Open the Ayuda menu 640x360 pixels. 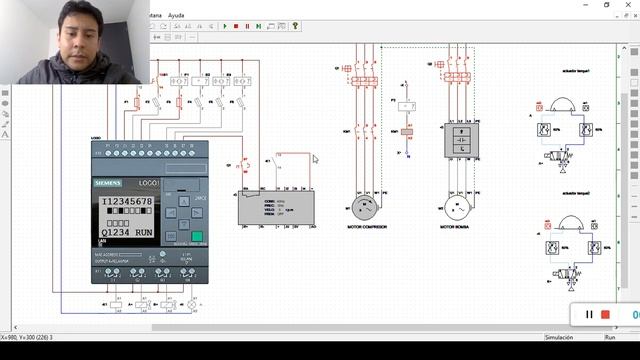[176, 16]
